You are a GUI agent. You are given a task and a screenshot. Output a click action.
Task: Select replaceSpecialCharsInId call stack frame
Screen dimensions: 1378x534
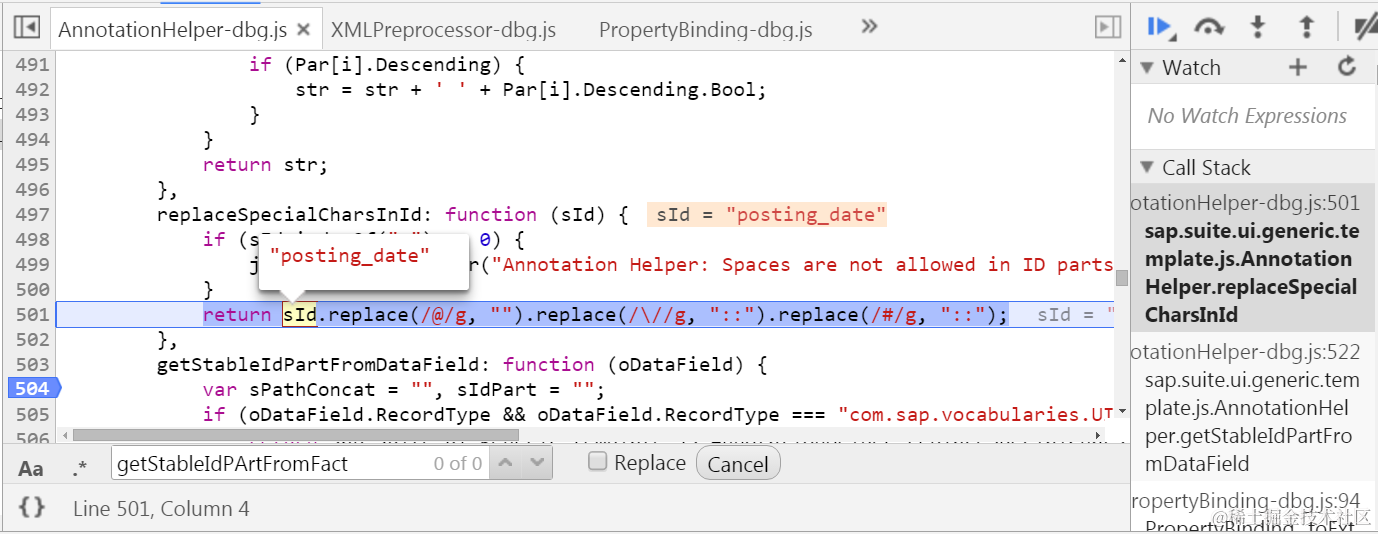(x=1254, y=259)
